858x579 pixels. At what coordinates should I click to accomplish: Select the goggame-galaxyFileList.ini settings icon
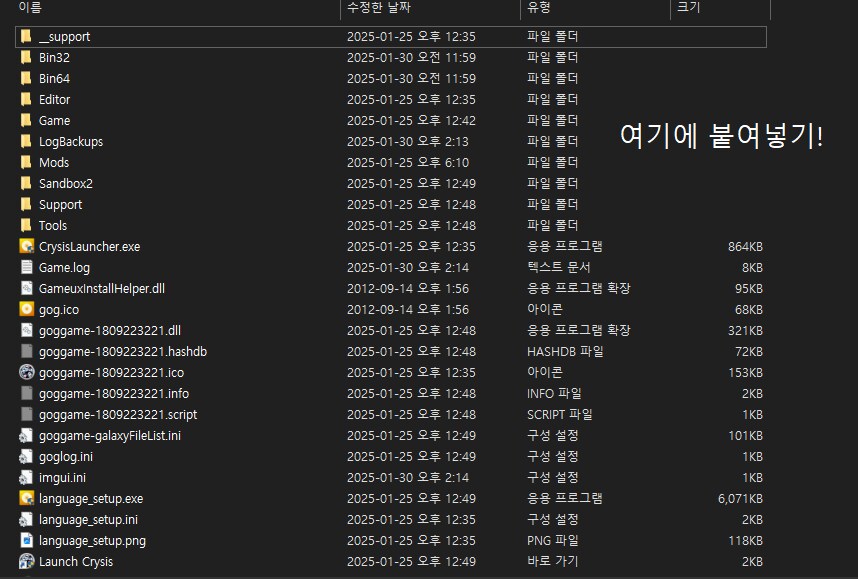[x=26, y=435]
